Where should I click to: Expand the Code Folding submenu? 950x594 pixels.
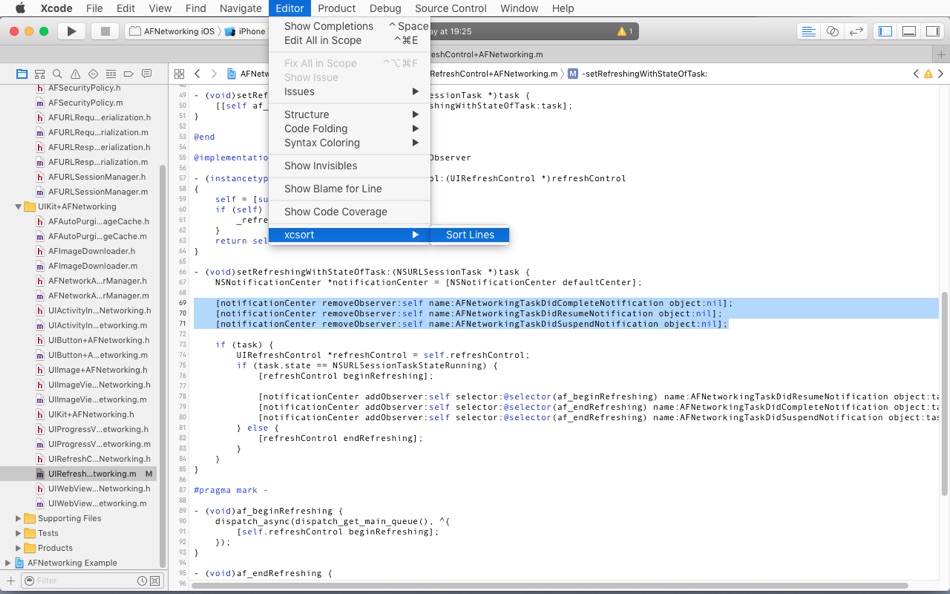click(349, 128)
